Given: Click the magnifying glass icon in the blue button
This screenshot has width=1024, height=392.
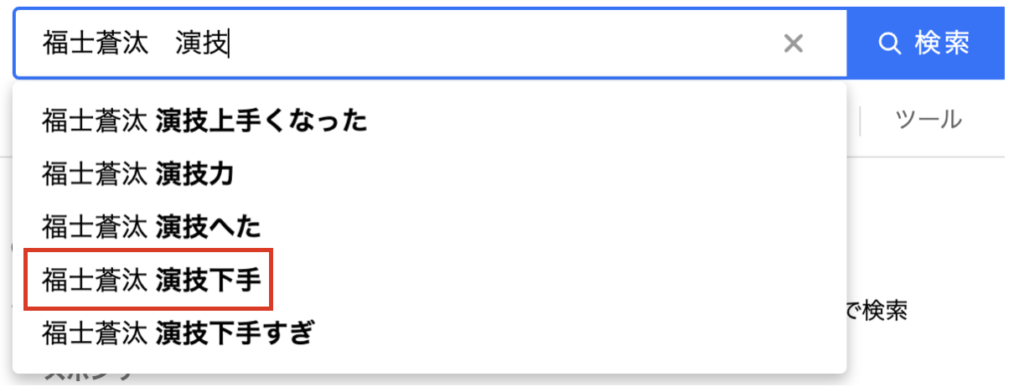Looking at the screenshot, I should click(x=889, y=43).
